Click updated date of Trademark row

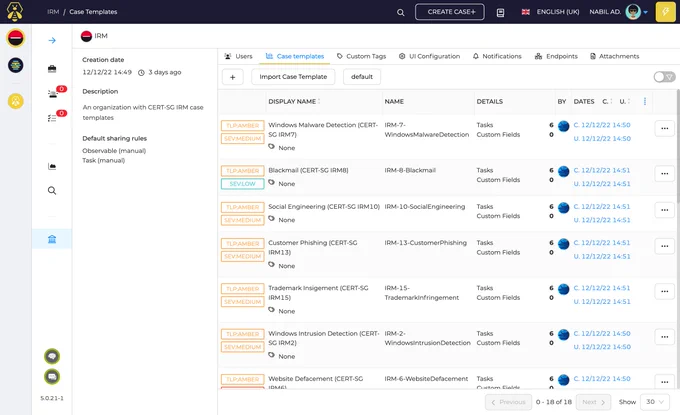pos(602,301)
